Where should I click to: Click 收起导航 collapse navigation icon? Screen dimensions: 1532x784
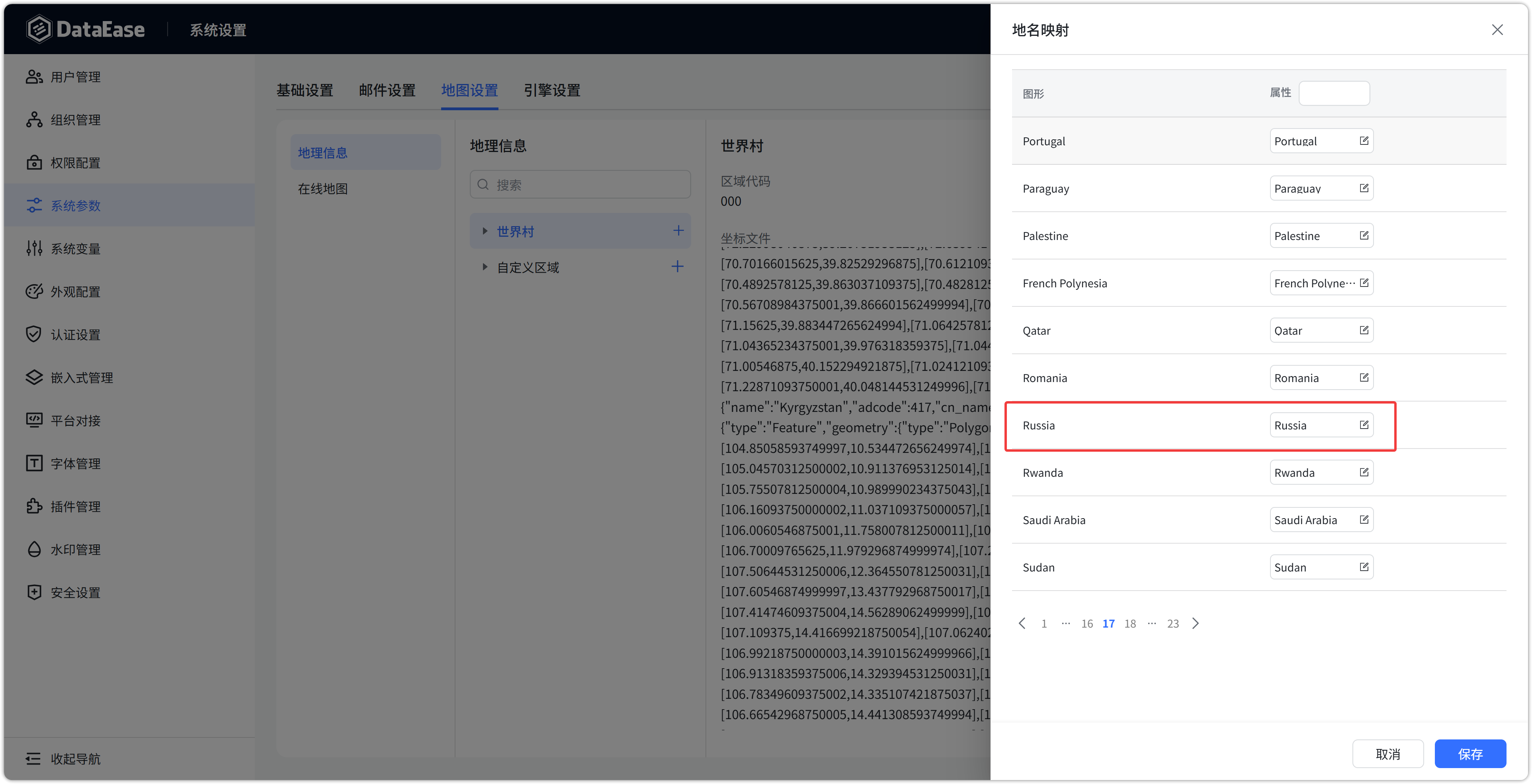(x=34, y=759)
